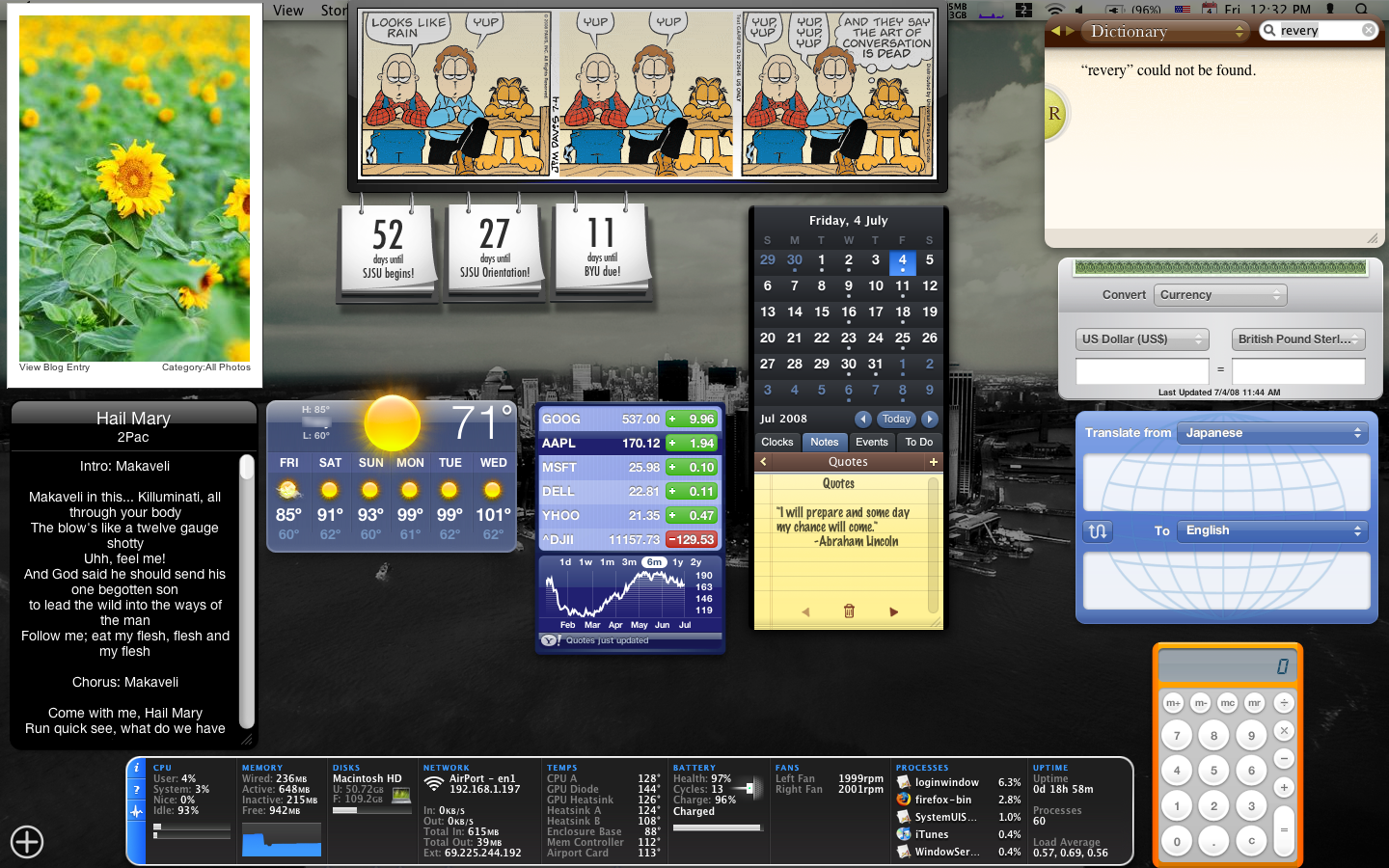
Task: Open iStat info button on the left strip
Action: click(x=137, y=768)
